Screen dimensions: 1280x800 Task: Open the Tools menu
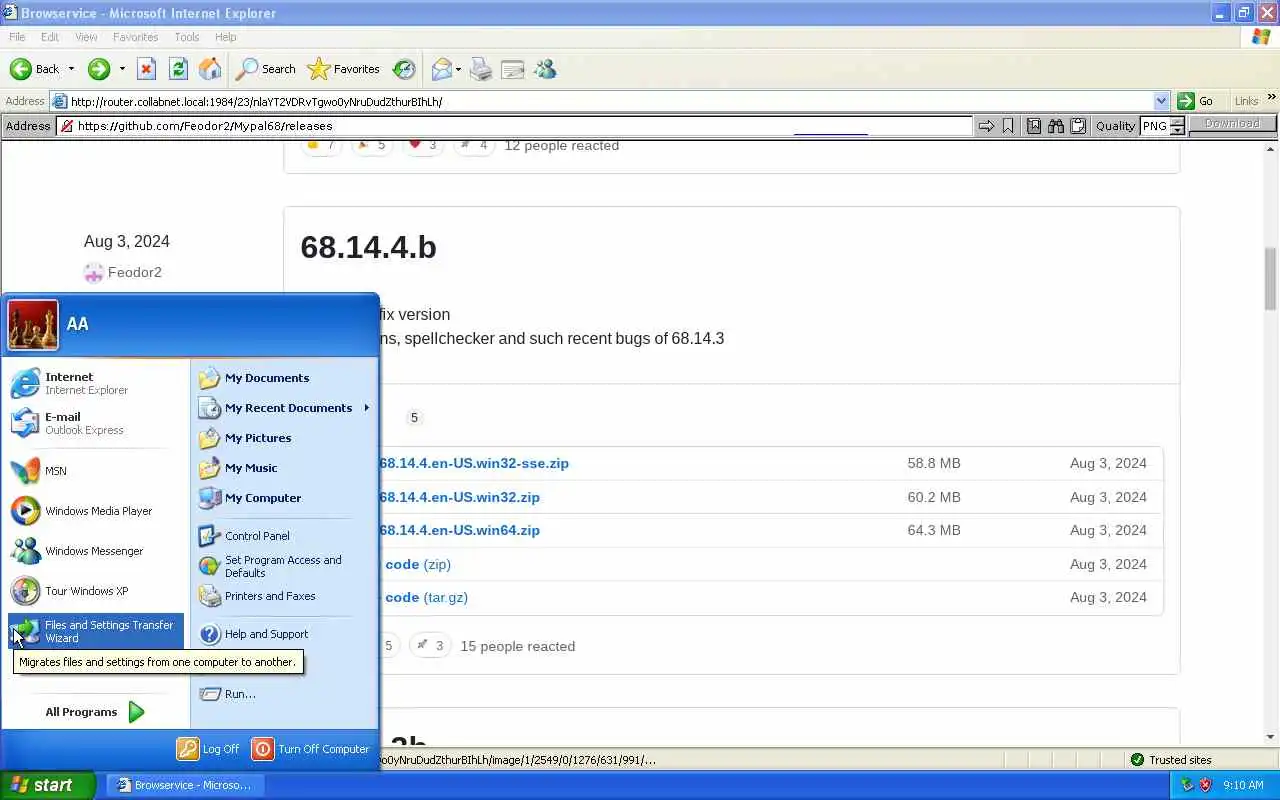[187, 37]
